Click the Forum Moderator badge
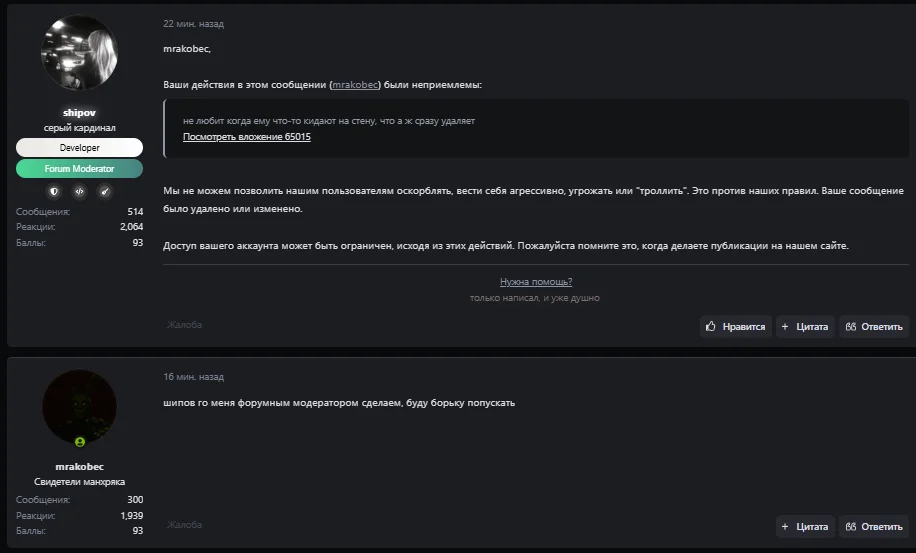This screenshot has height=553, width=916. pyautogui.click(x=79, y=169)
